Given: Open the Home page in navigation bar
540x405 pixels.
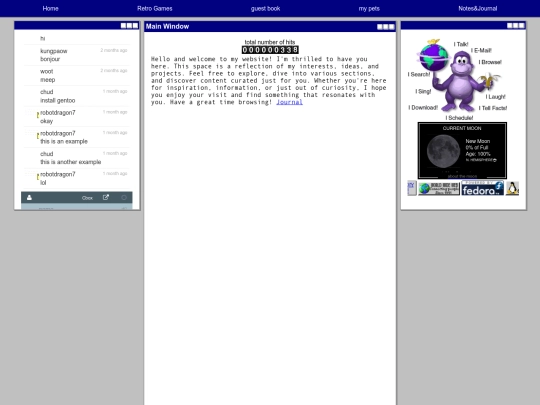Looking at the screenshot, I should 50,9.
